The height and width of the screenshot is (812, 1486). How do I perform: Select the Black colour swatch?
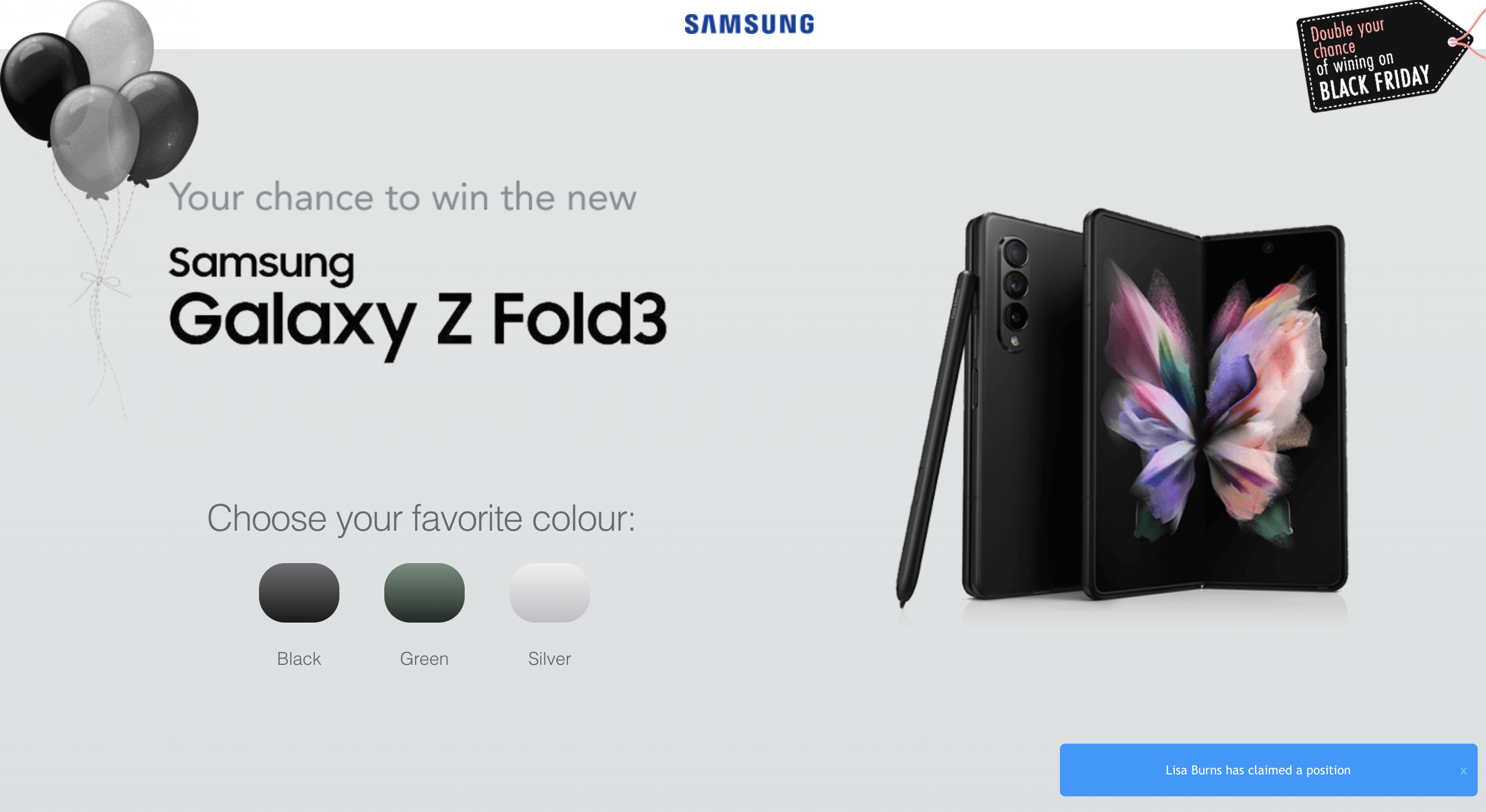click(299, 592)
